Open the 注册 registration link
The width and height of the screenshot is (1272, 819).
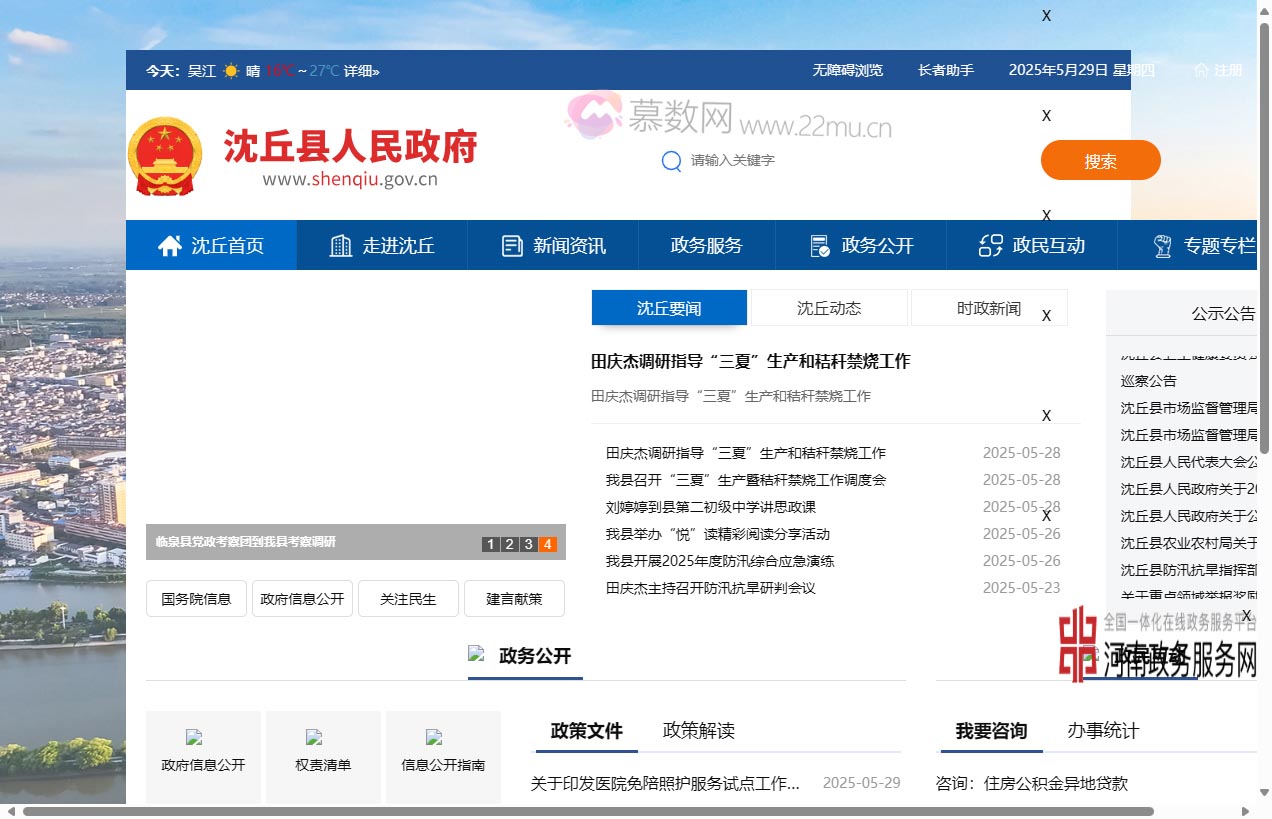click(1229, 70)
